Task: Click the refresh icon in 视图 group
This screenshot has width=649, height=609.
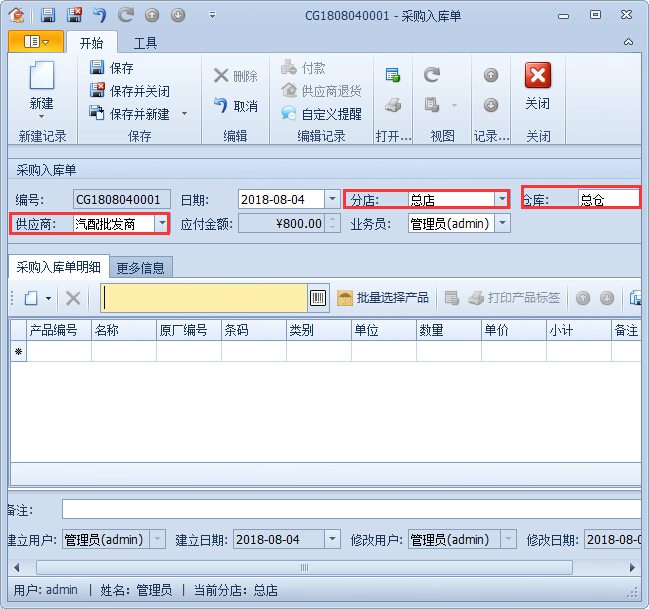Action: 432,75
